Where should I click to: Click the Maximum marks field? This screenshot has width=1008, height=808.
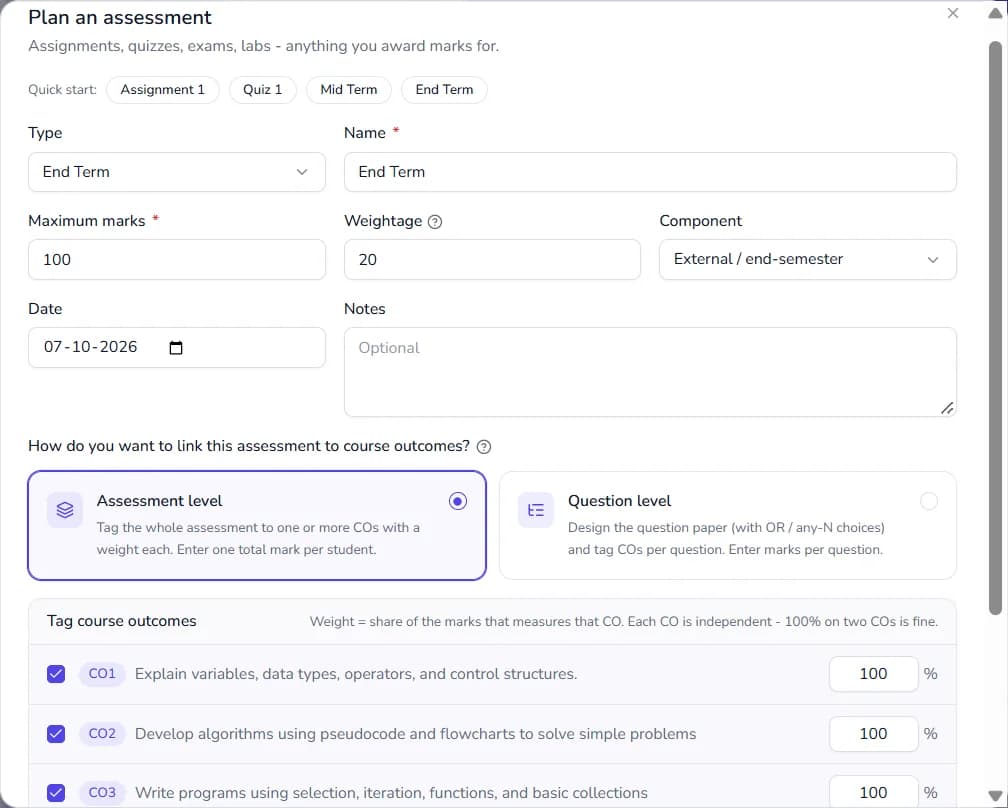click(x=177, y=260)
